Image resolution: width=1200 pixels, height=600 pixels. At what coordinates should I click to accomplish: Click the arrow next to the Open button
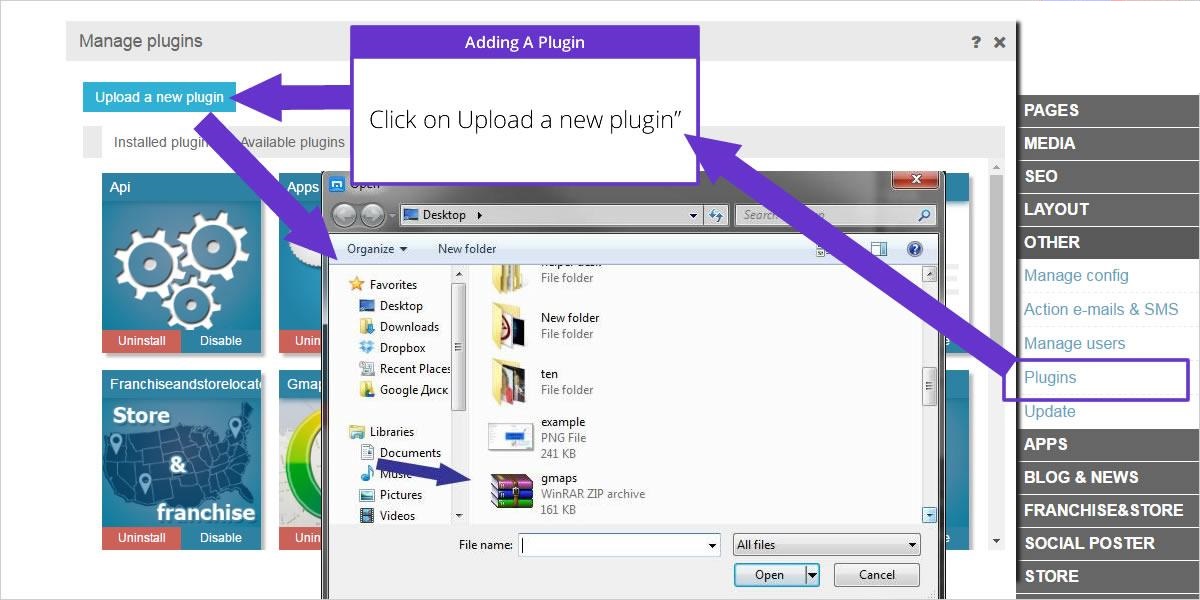(812, 574)
